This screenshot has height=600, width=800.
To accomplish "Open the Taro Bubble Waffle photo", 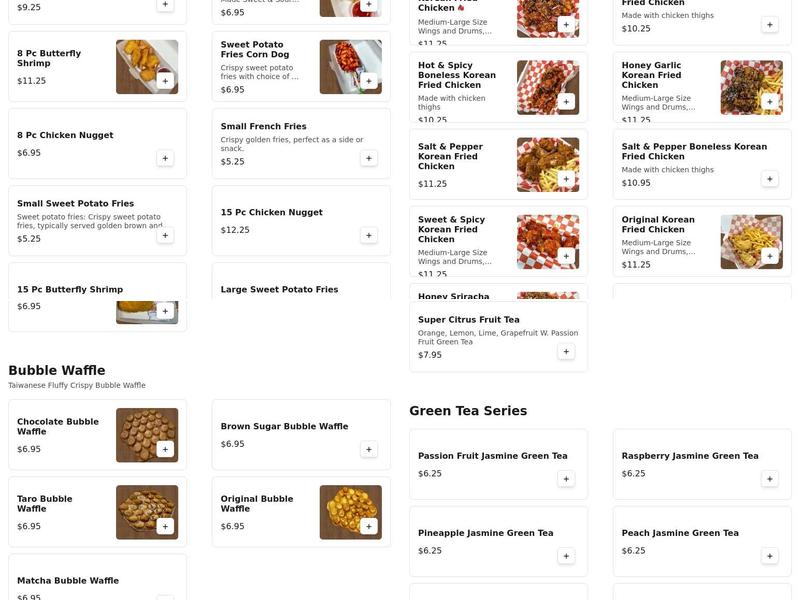I will tap(147, 512).
